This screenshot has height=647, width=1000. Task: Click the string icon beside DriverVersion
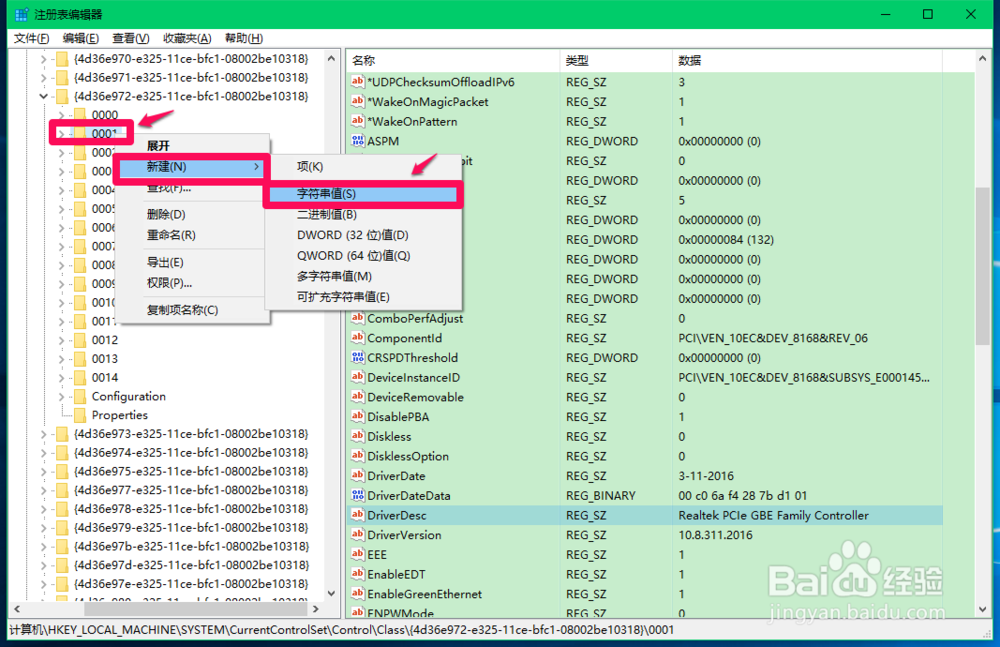(358, 535)
